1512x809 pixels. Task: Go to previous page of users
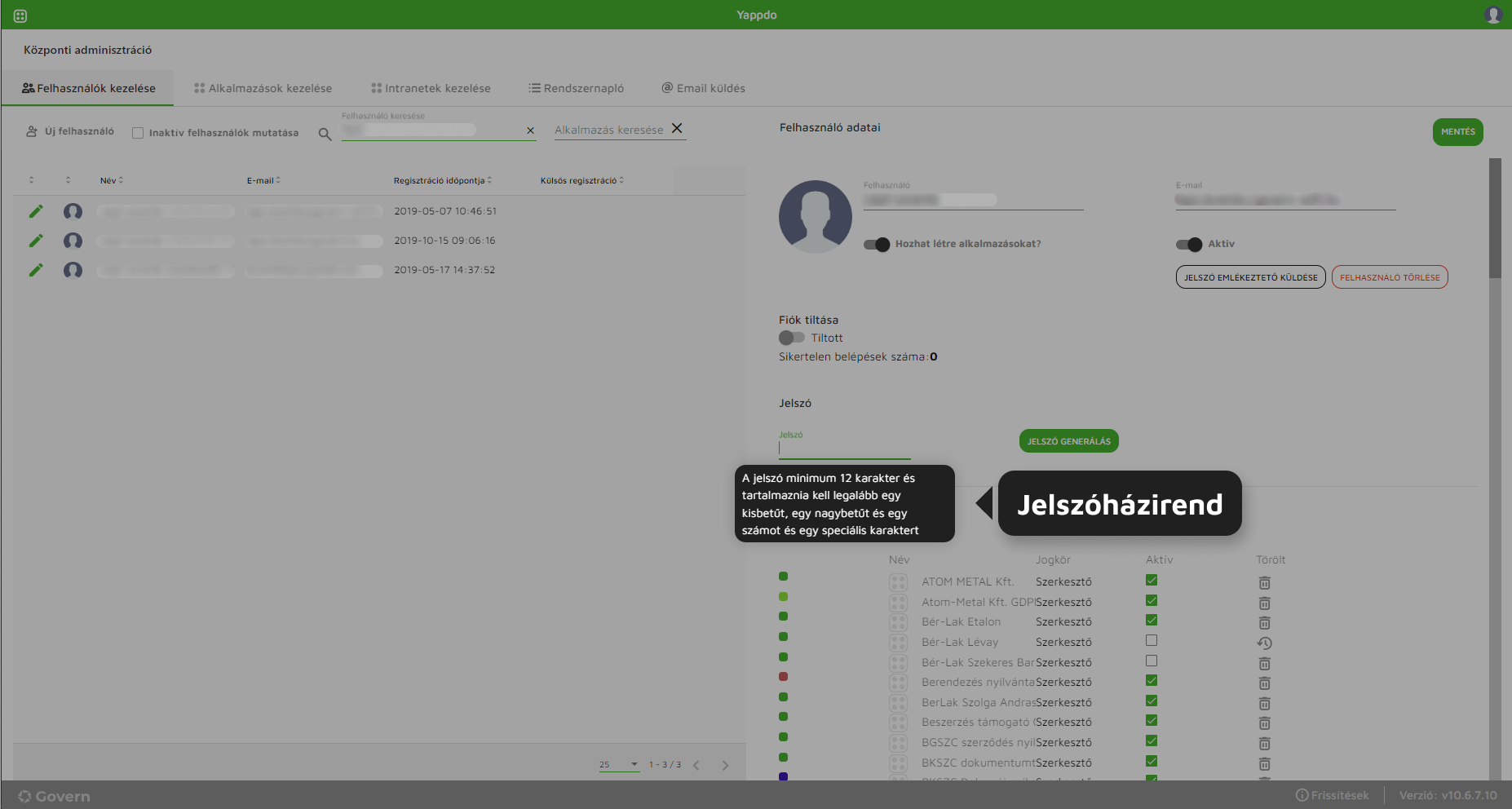(x=696, y=765)
